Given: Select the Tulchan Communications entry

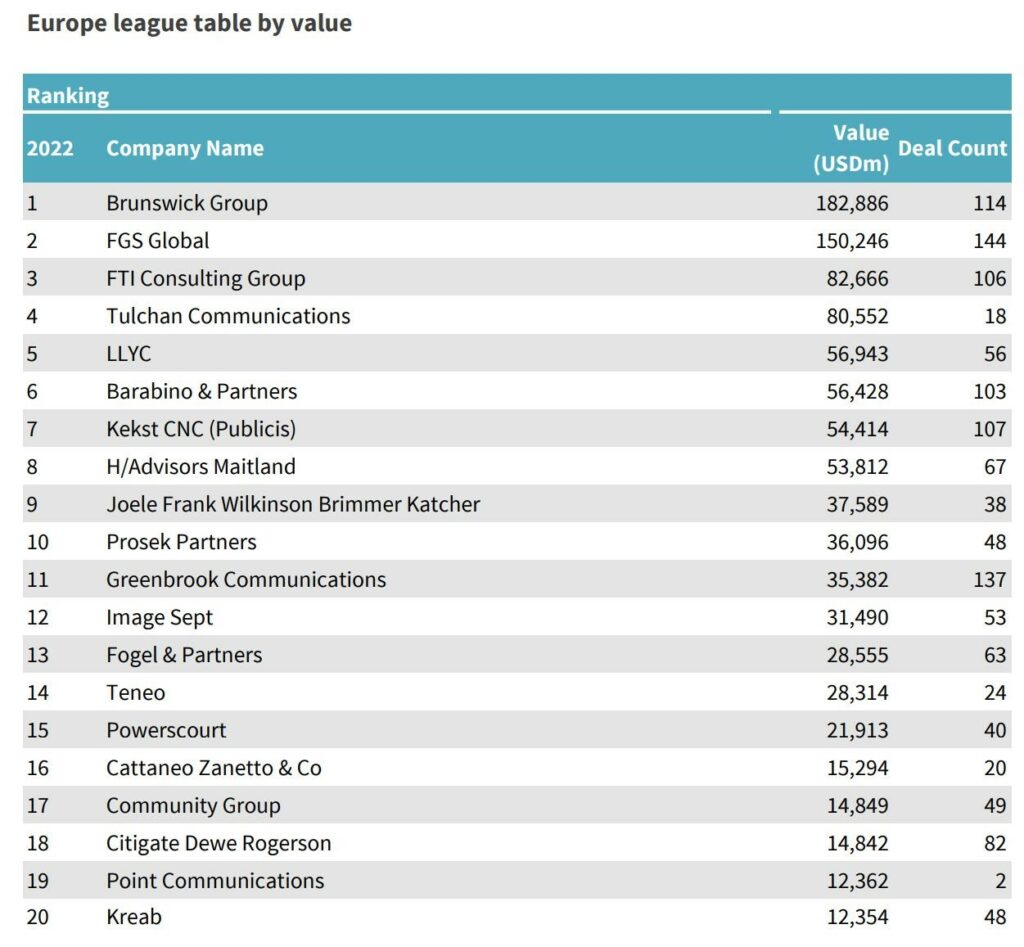Looking at the screenshot, I should (228, 316).
